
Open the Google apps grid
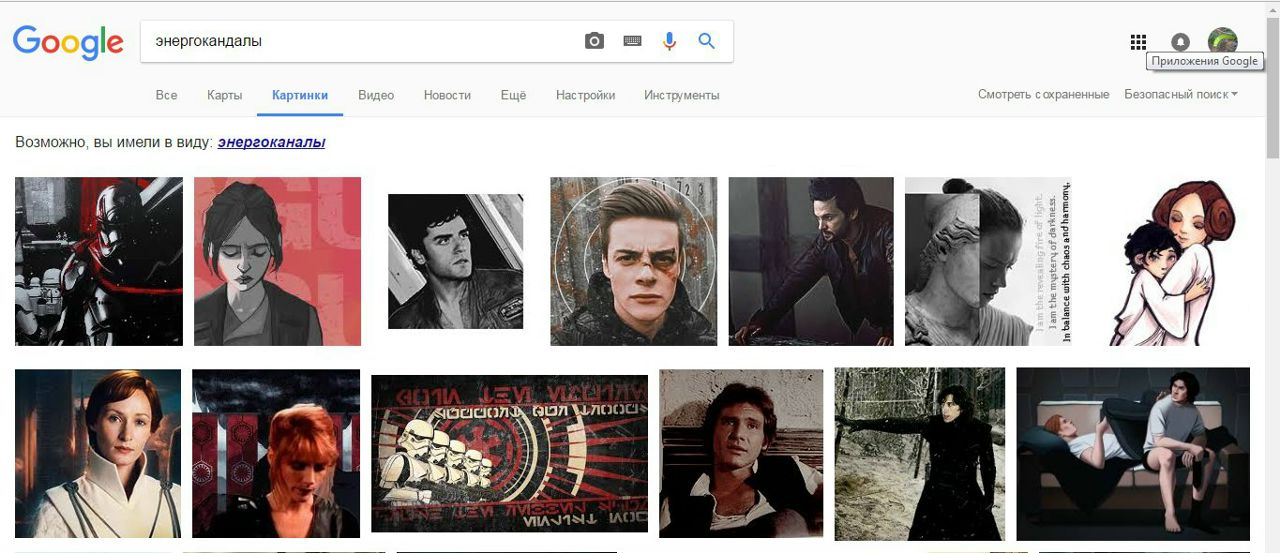(x=1138, y=42)
